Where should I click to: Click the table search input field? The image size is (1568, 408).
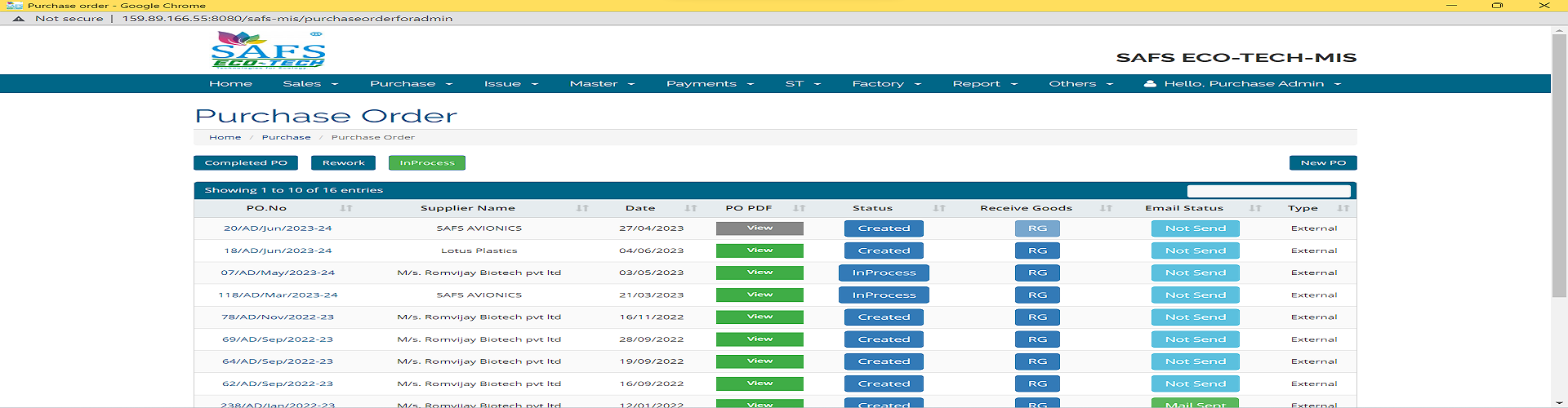(x=1268, y=191)
